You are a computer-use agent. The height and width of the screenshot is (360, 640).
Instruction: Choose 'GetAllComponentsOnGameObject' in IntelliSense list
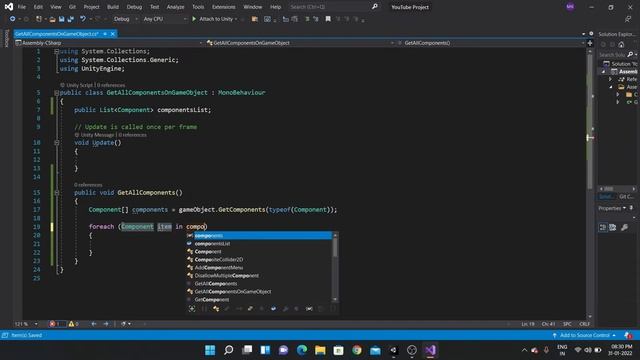coord(259,291)
